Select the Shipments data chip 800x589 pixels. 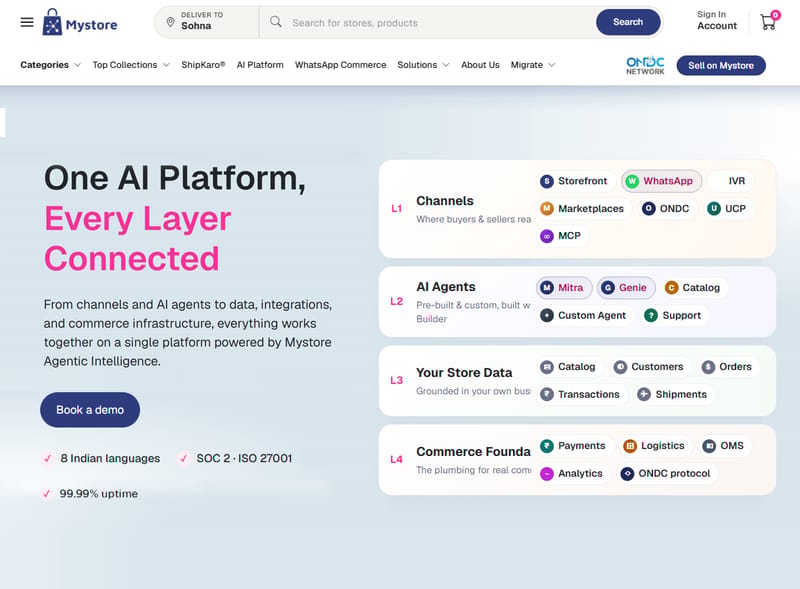tap(674, 394)
